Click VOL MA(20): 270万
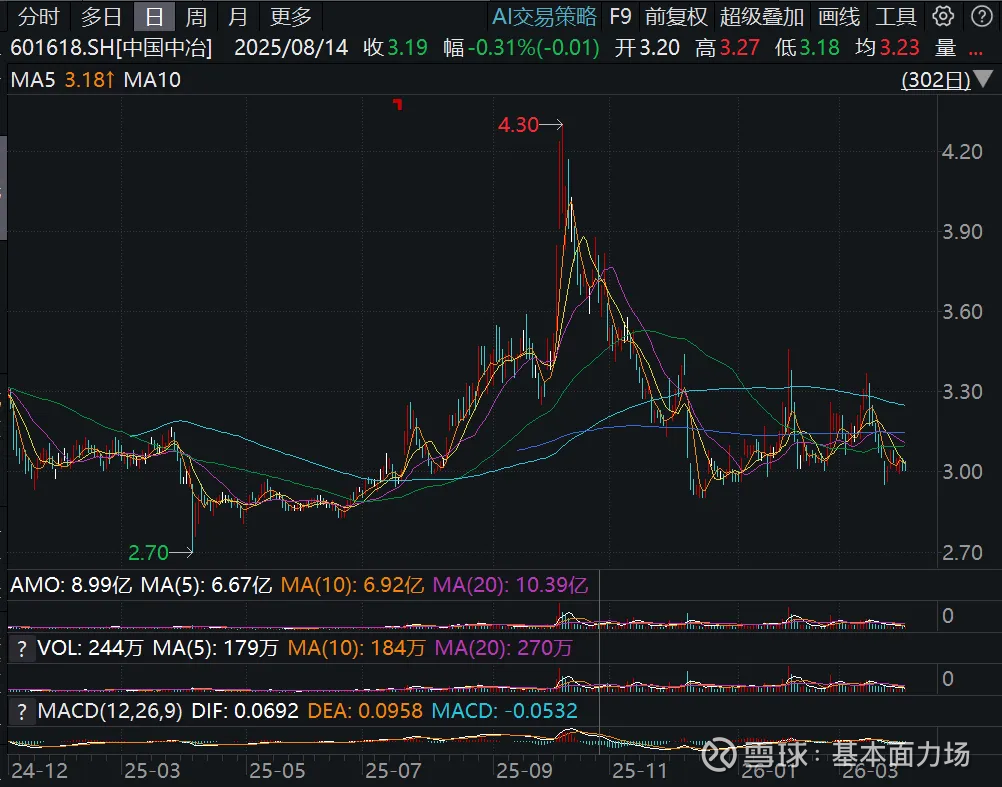Screen dimensions: 1002x787 coord(504,648)
